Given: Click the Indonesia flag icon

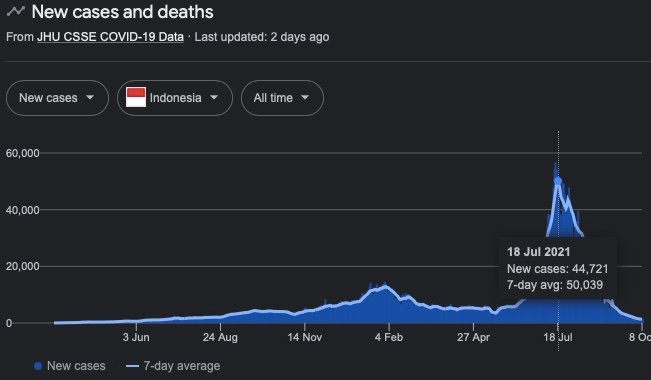Looking at the screenshot, I should [136, 98].
